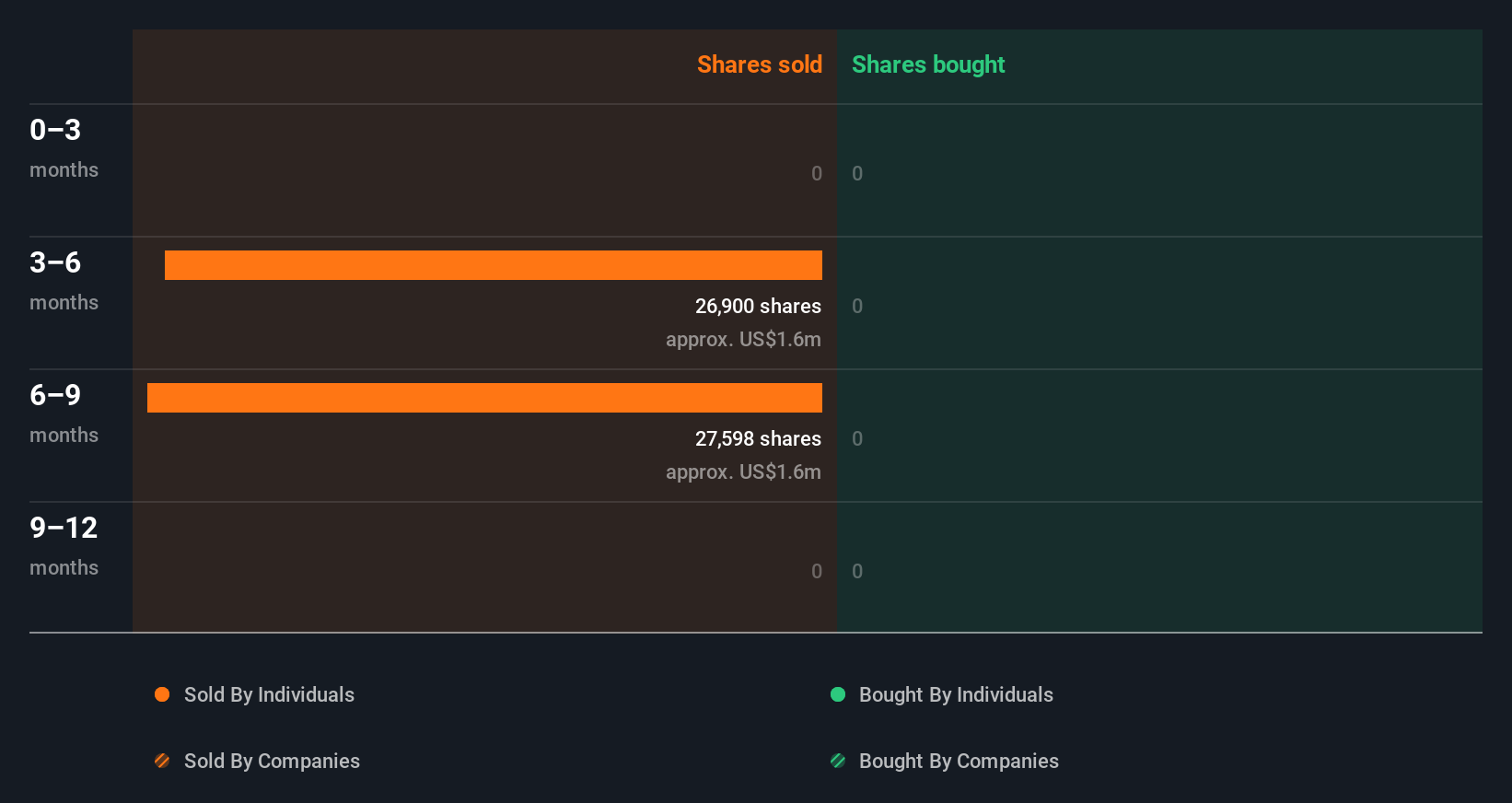The height and width of the screenshot is (803, 1512).
Task: Click the shares bought 0 in 6–9 months row
Action: pyautogui.click(x=857, y=438)
